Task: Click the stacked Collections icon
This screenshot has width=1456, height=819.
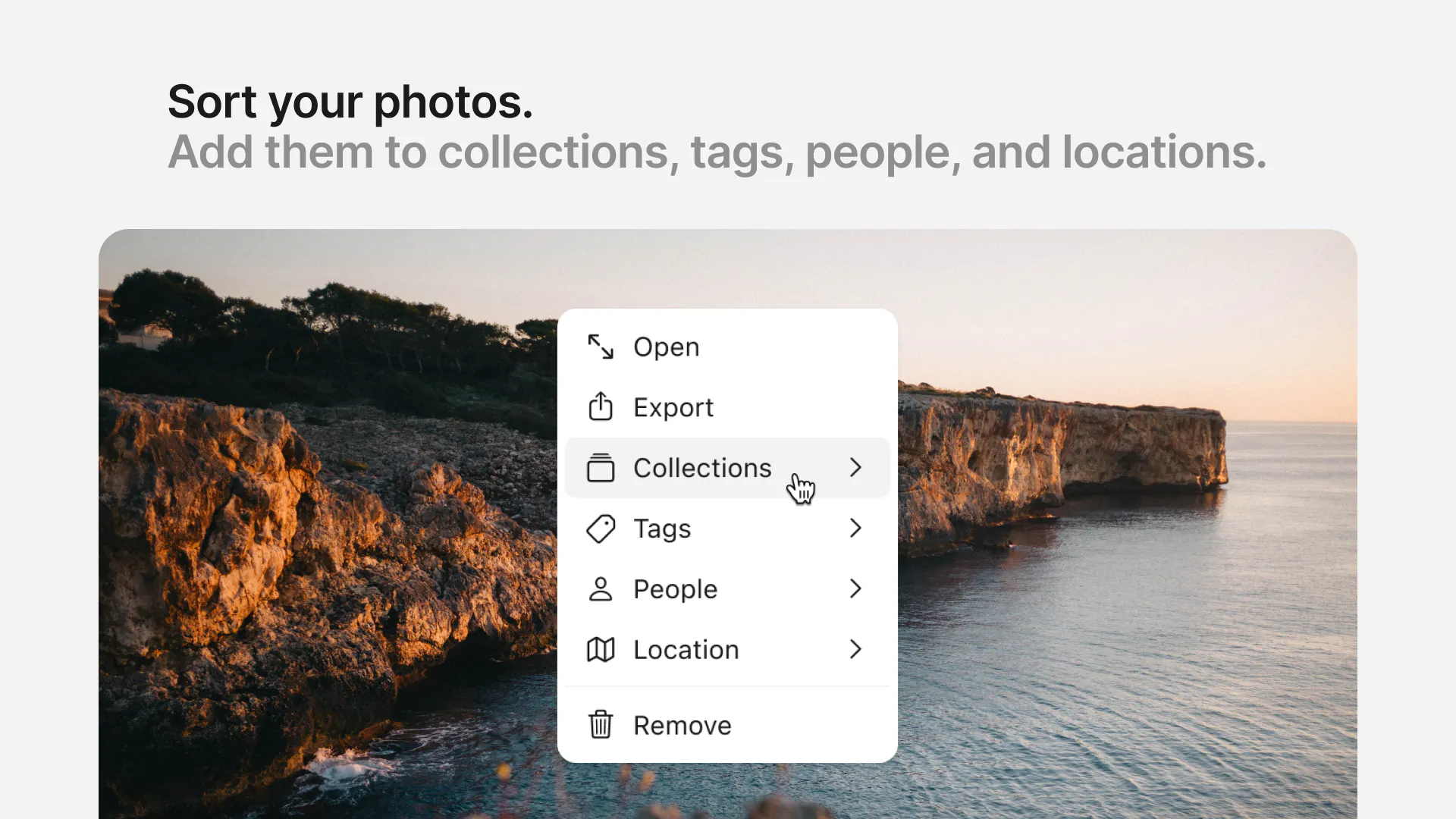Action: (x=601, y=467)
